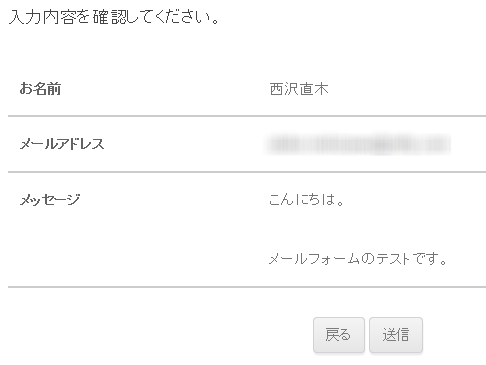
Task: Click the お名前 field label
Action: [x=40, y=89]
